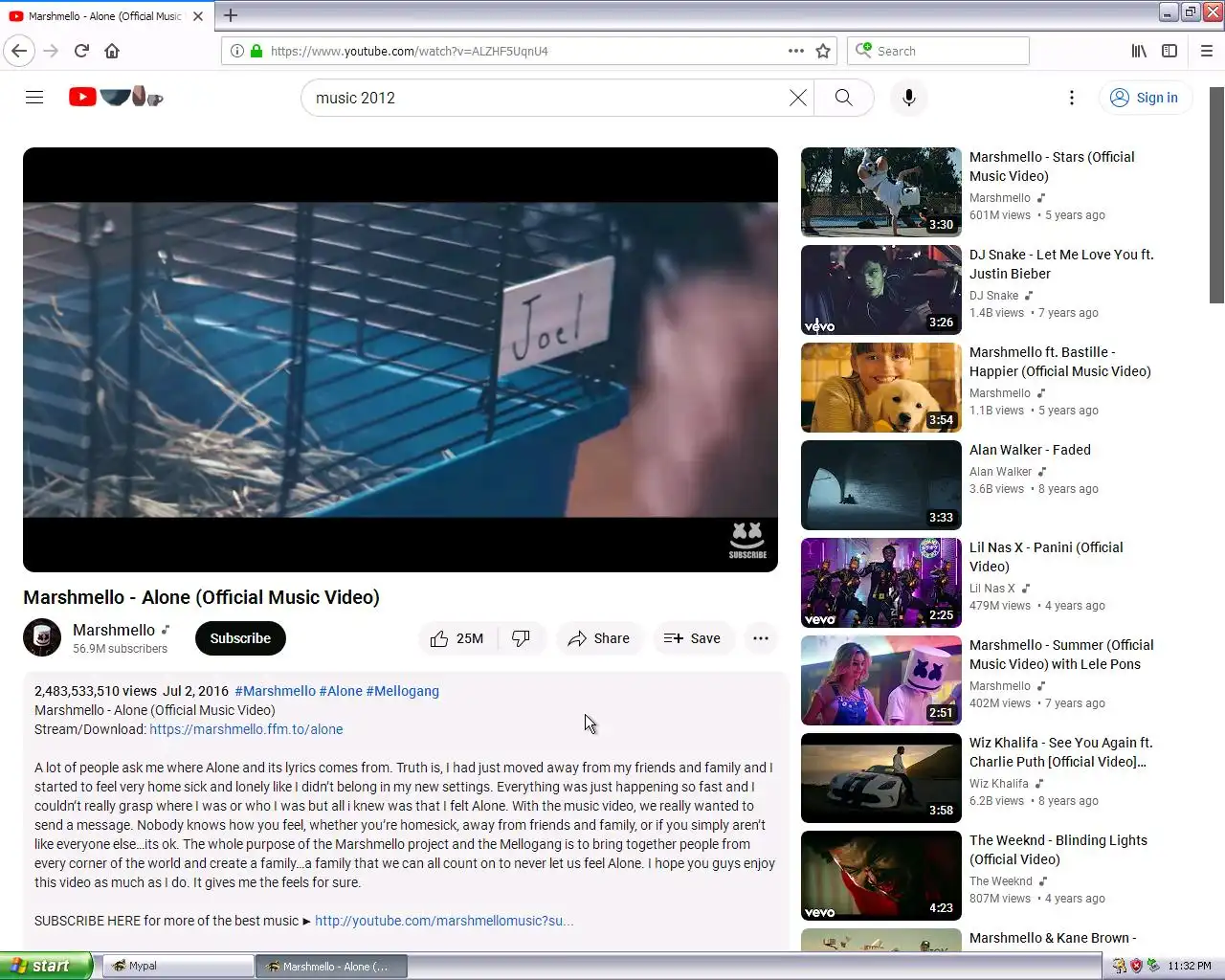This screenshot has width=1225, height=980.
Task: Click the red shield tray icon
Action: tap(1136, 966)
